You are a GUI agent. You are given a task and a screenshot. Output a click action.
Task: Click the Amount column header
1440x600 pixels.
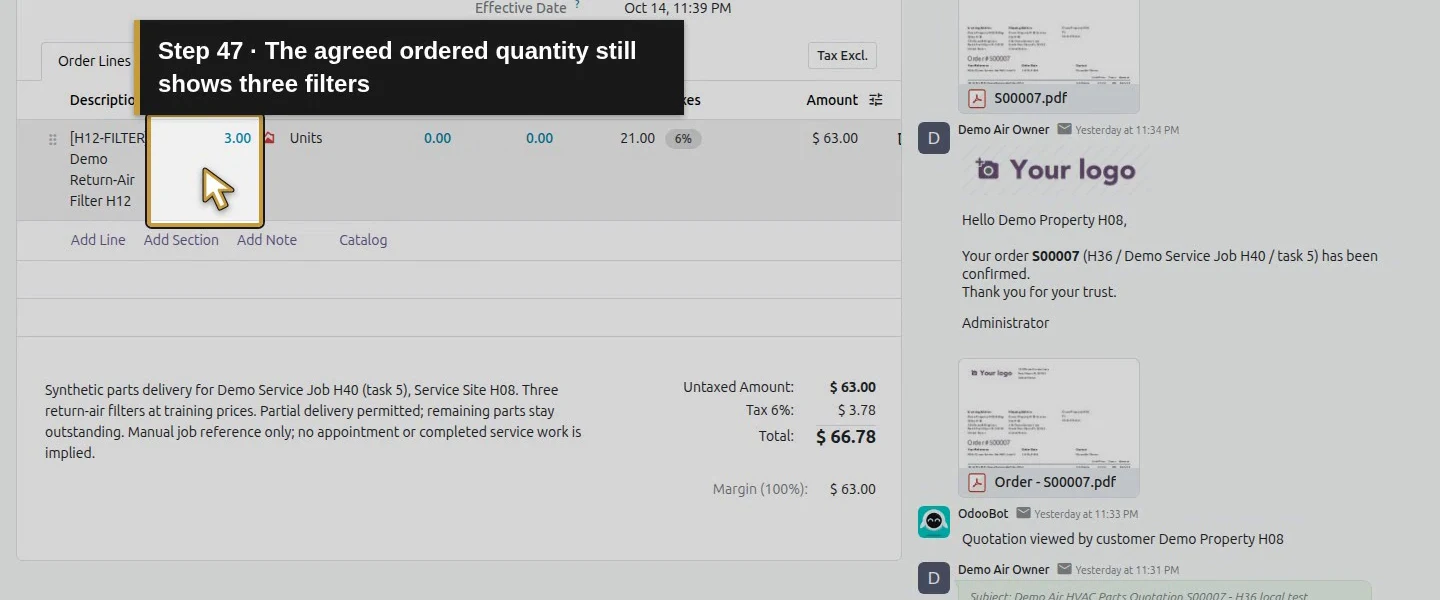pos(832,100)
